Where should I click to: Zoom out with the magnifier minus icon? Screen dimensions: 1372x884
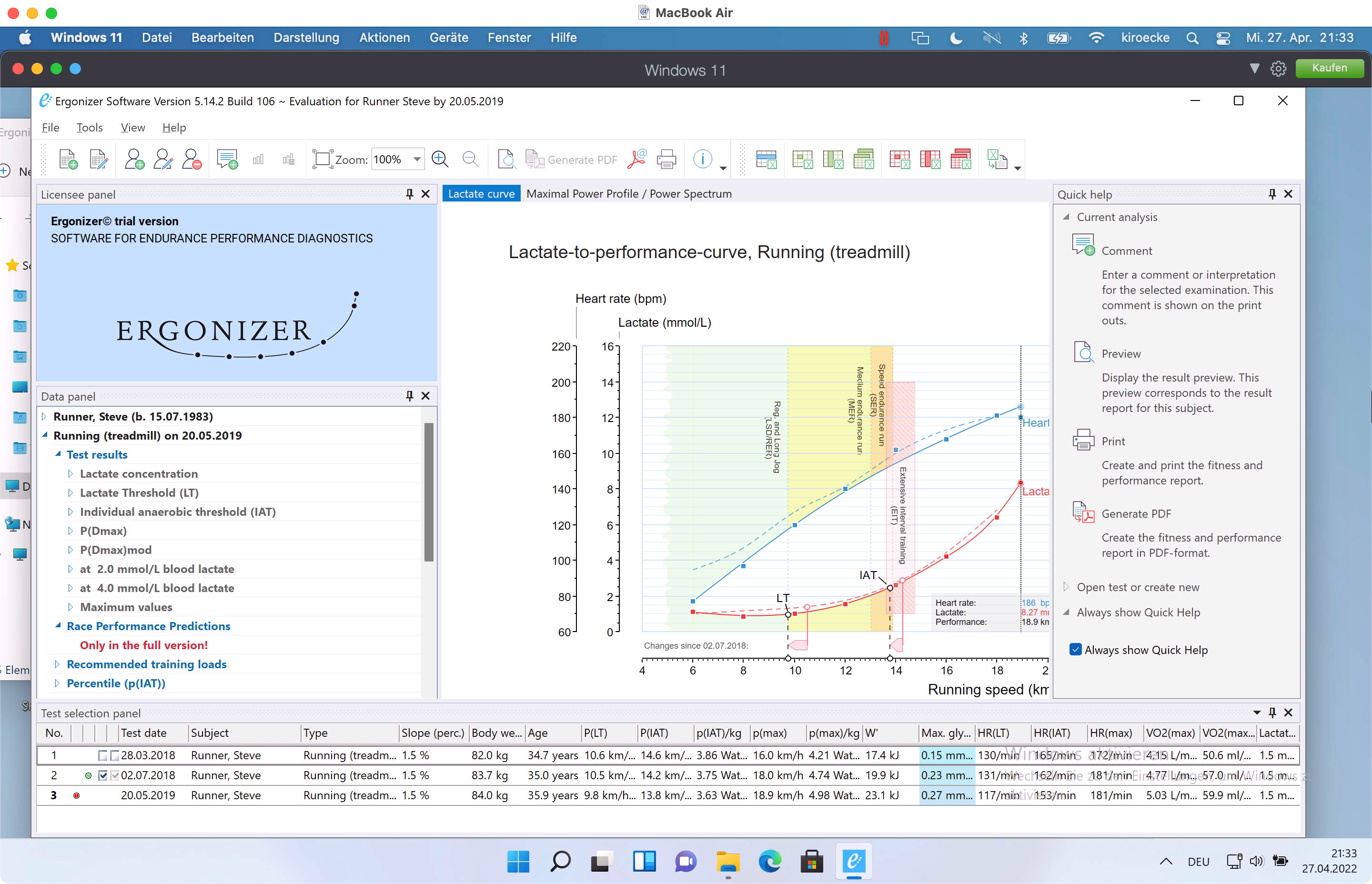(x=470, y=160)
